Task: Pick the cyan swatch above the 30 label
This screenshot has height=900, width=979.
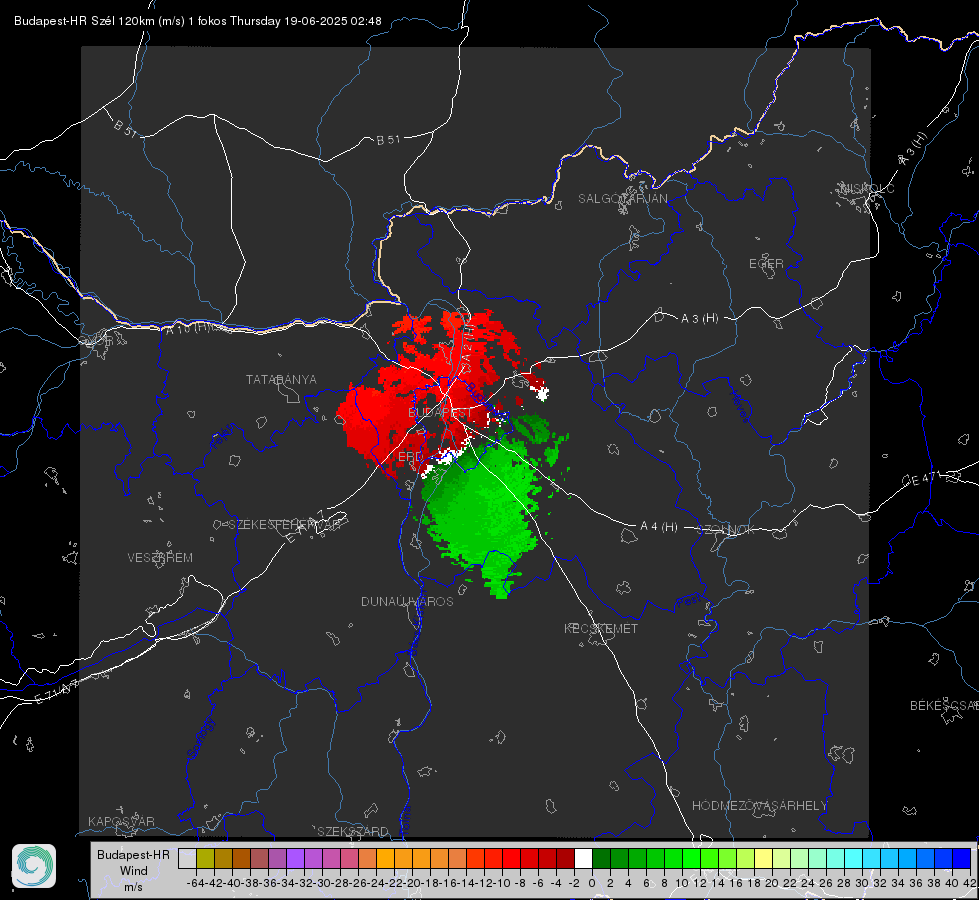Action: click(871, 858)
